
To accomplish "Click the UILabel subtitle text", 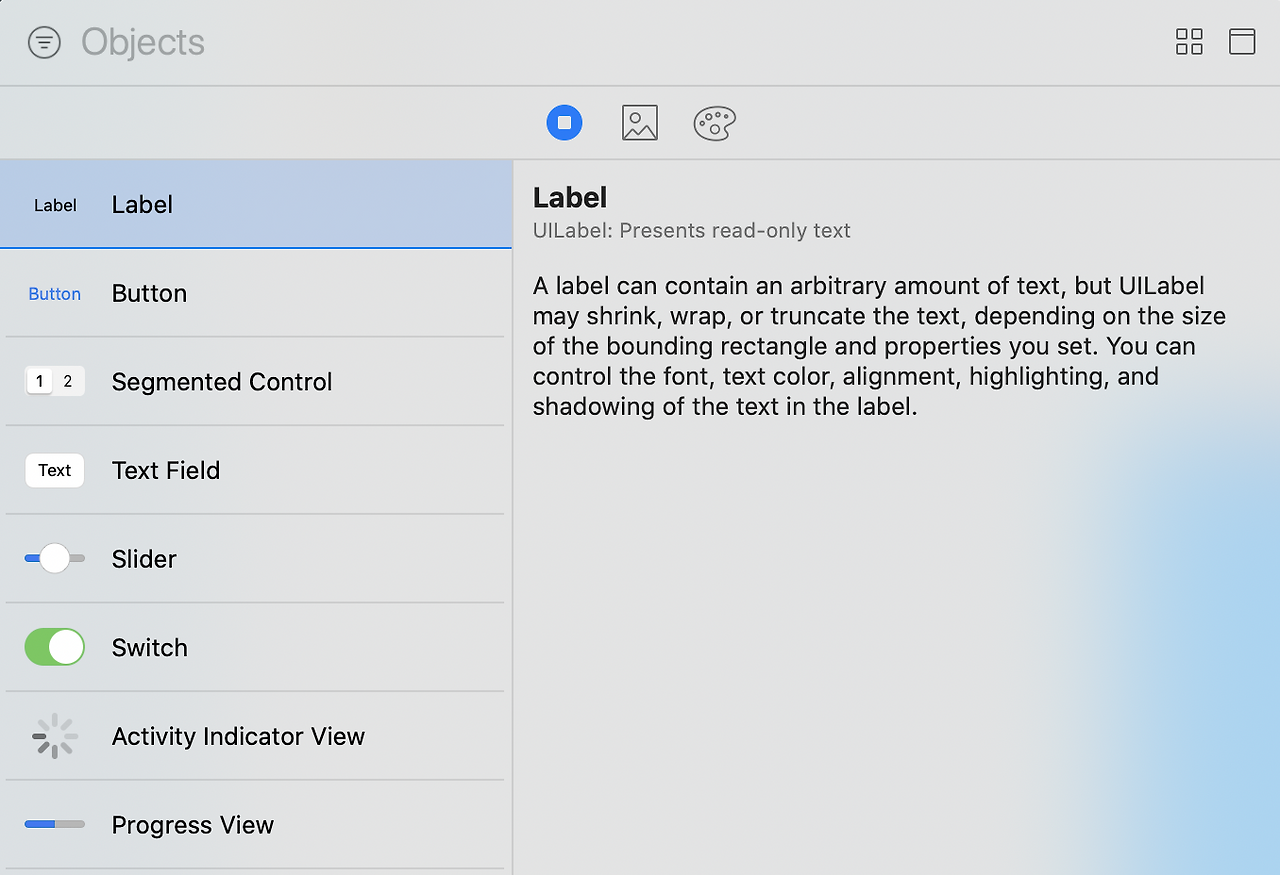I will tap(692, 231).
